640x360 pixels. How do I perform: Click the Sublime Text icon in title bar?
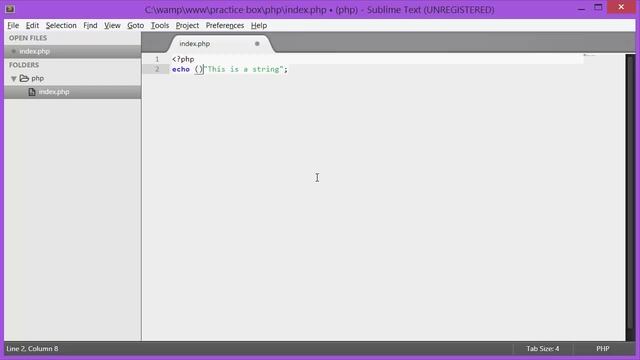click(x=10, y=9)
